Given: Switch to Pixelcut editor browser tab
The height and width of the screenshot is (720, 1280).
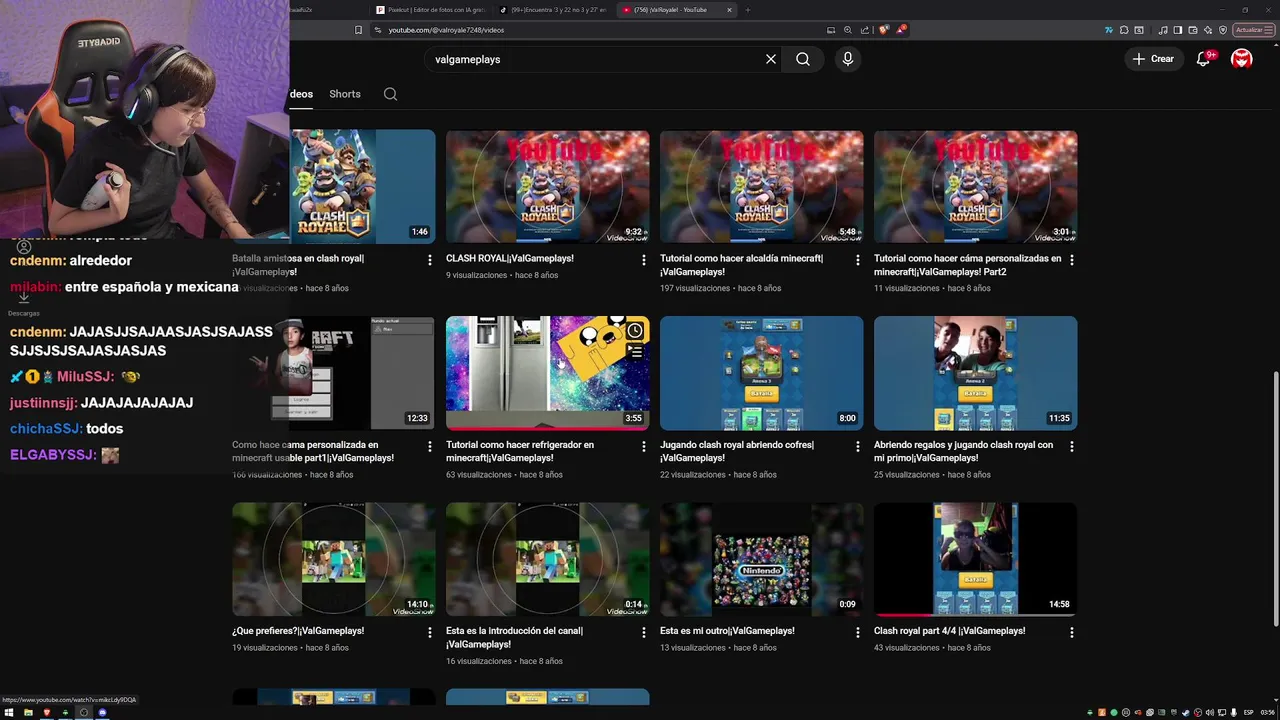Looking at the screenshot, I should 433,10.
